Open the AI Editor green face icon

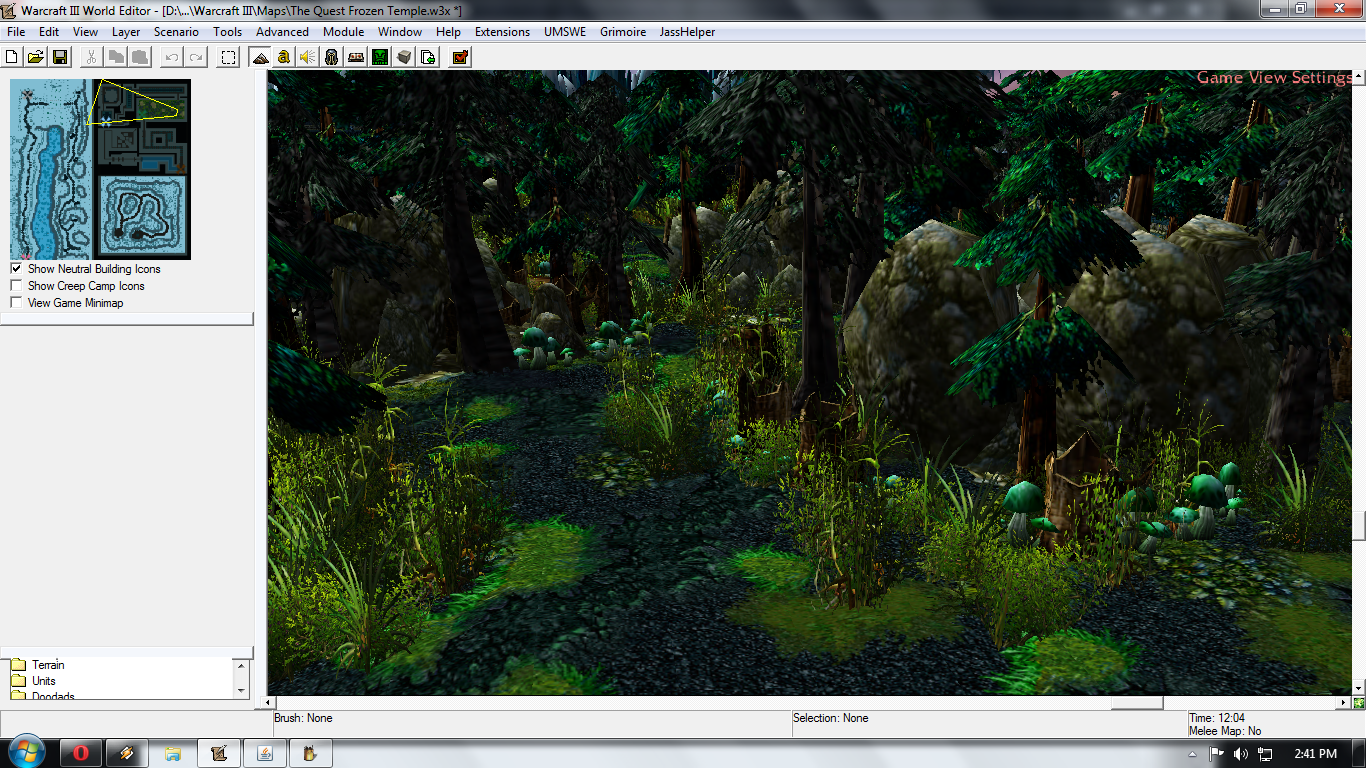click(380, 57)
